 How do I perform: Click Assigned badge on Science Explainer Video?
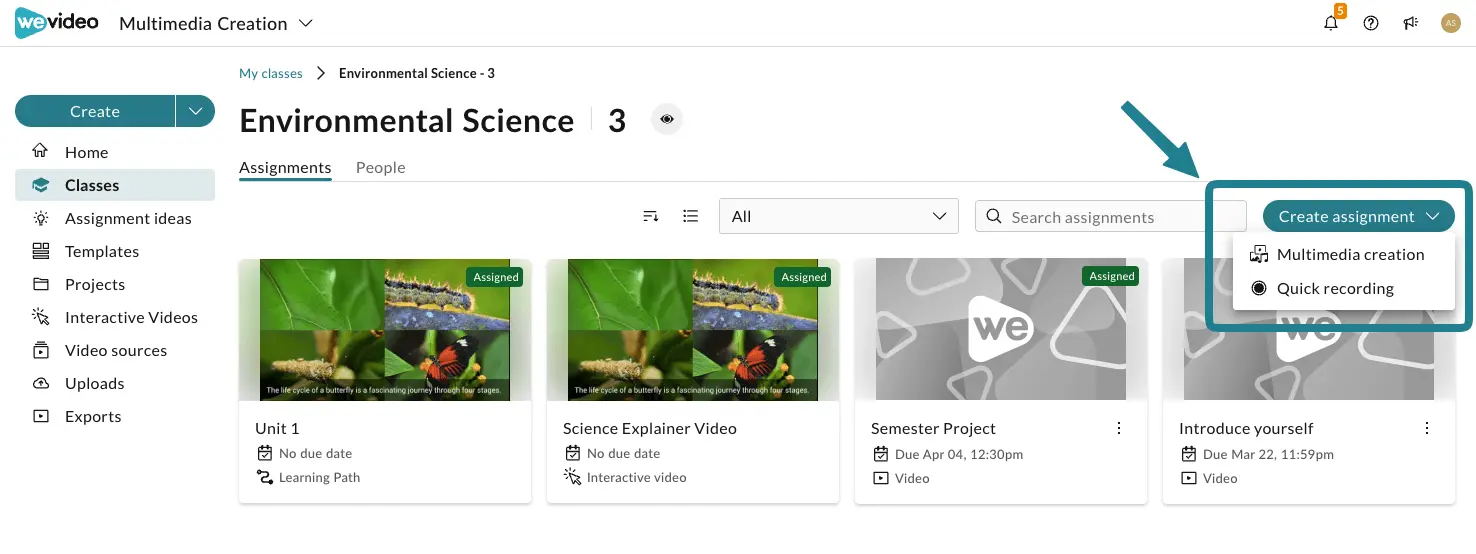coord(804,277)
